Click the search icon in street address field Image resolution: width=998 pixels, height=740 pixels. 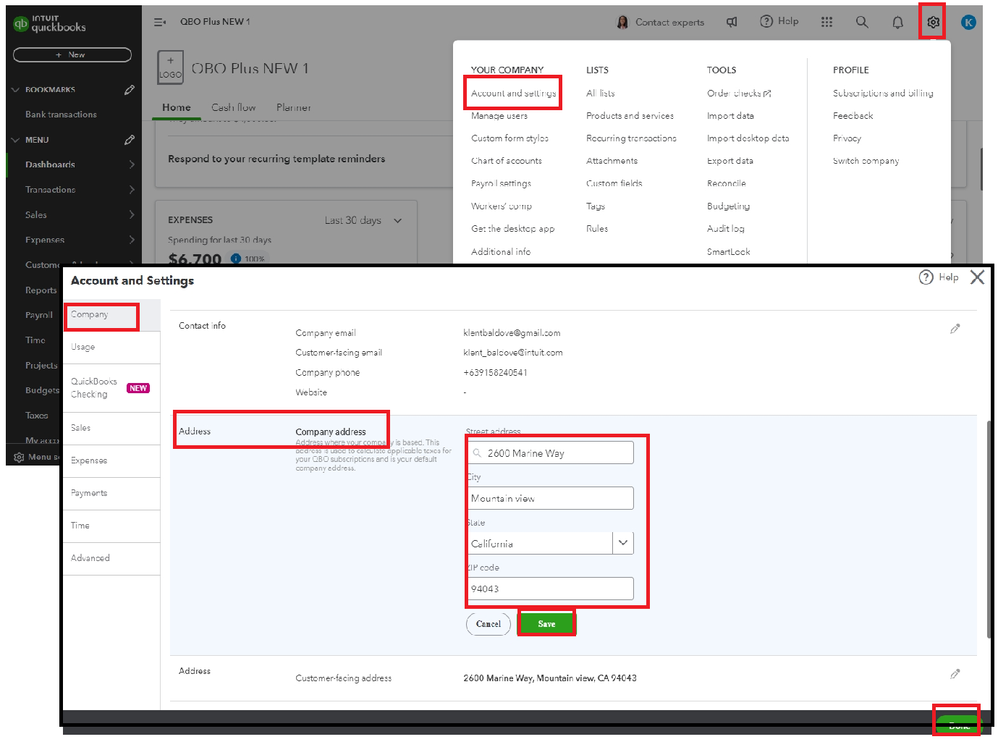coord(477,453)
